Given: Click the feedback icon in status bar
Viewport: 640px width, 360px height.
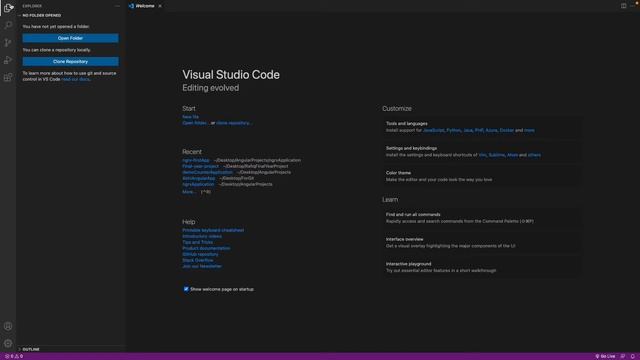Looking at the screenshot, I should (x=623, y=356).
